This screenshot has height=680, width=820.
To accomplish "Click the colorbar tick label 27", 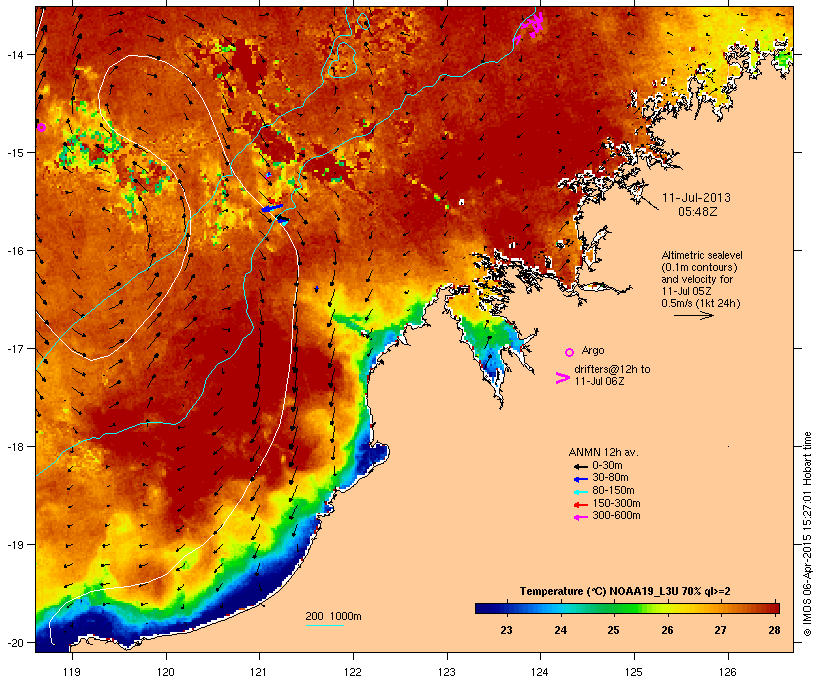I will [720, 630].
